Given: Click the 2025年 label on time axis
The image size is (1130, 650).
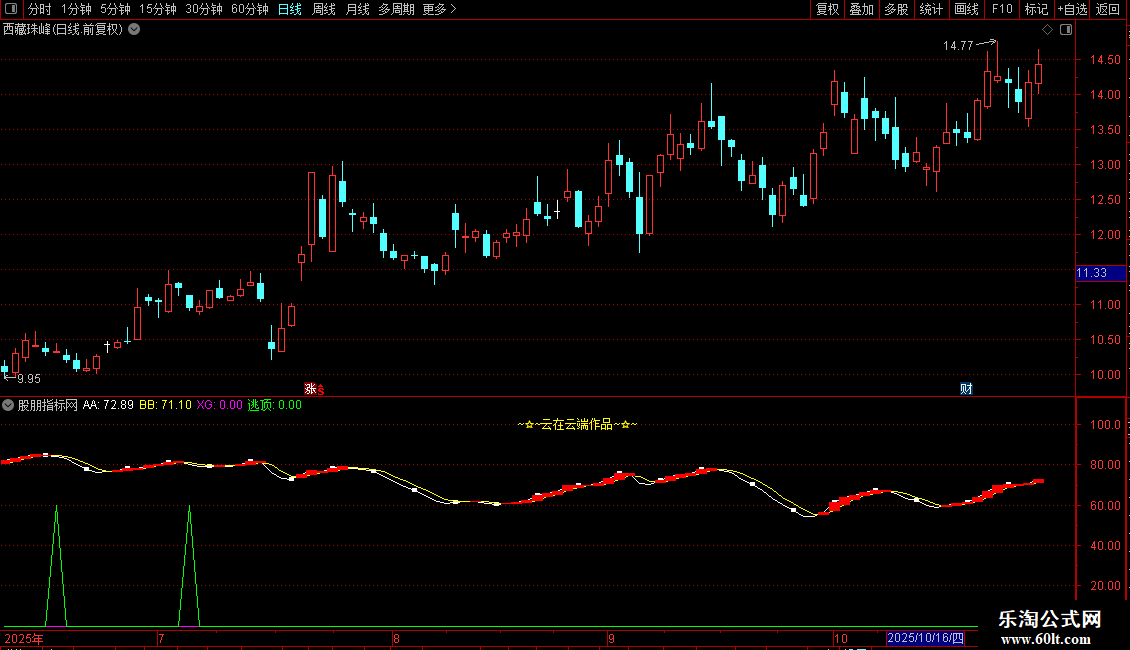Looking at the screenshot, I should [x=24, y=638].
